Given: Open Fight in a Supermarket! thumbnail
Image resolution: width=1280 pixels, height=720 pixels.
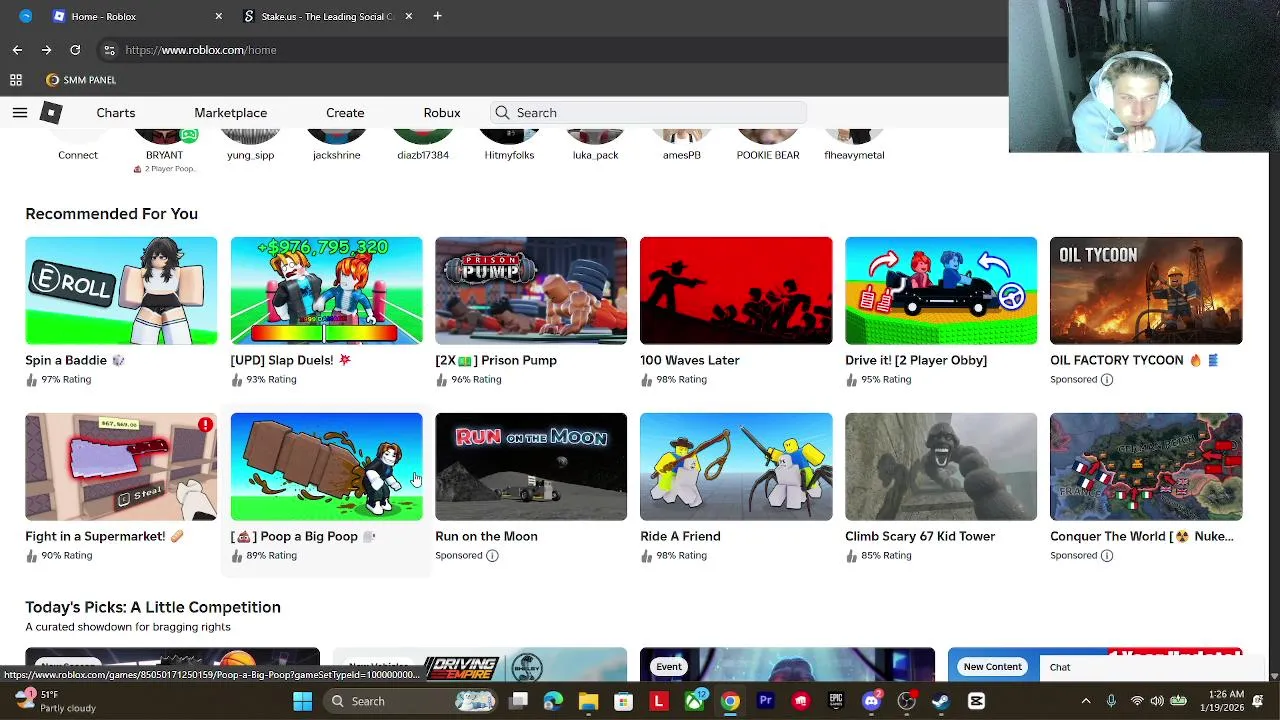Looking at the screenshot, I should click(x=121, y=466).
